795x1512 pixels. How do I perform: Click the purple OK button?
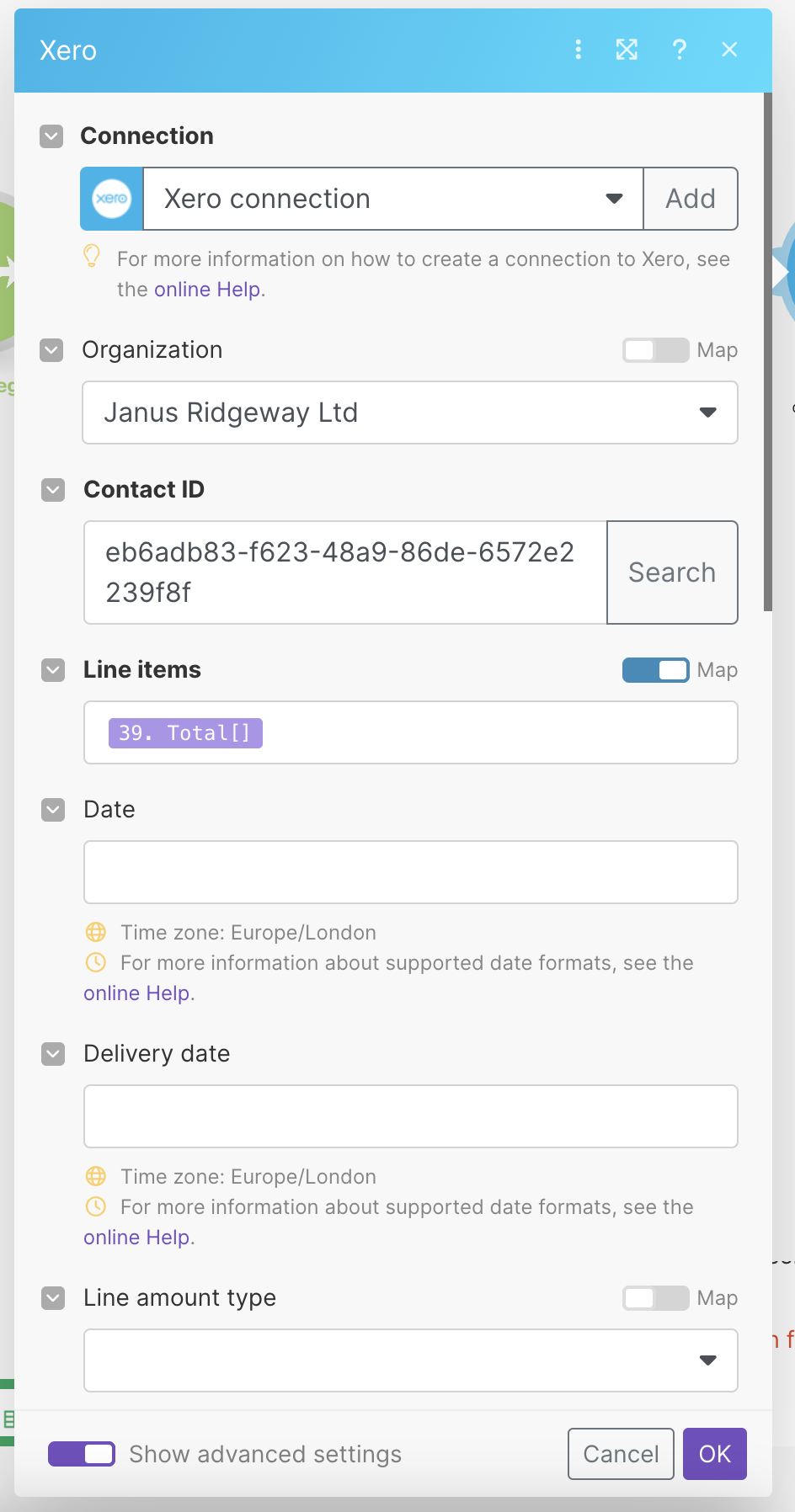[714, 1454]
